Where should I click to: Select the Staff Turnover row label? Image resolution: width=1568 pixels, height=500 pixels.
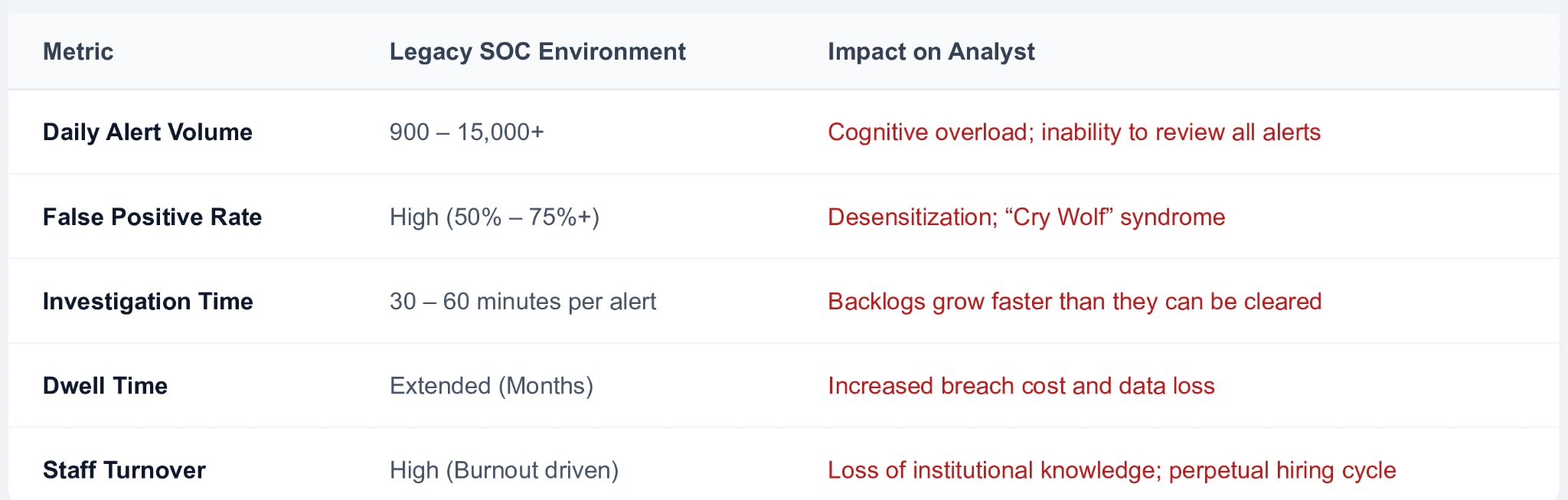tap(124, 469)
